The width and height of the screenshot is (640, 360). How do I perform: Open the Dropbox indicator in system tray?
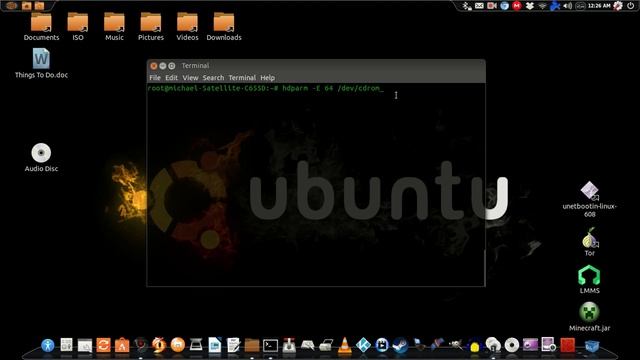pos(530,6)
